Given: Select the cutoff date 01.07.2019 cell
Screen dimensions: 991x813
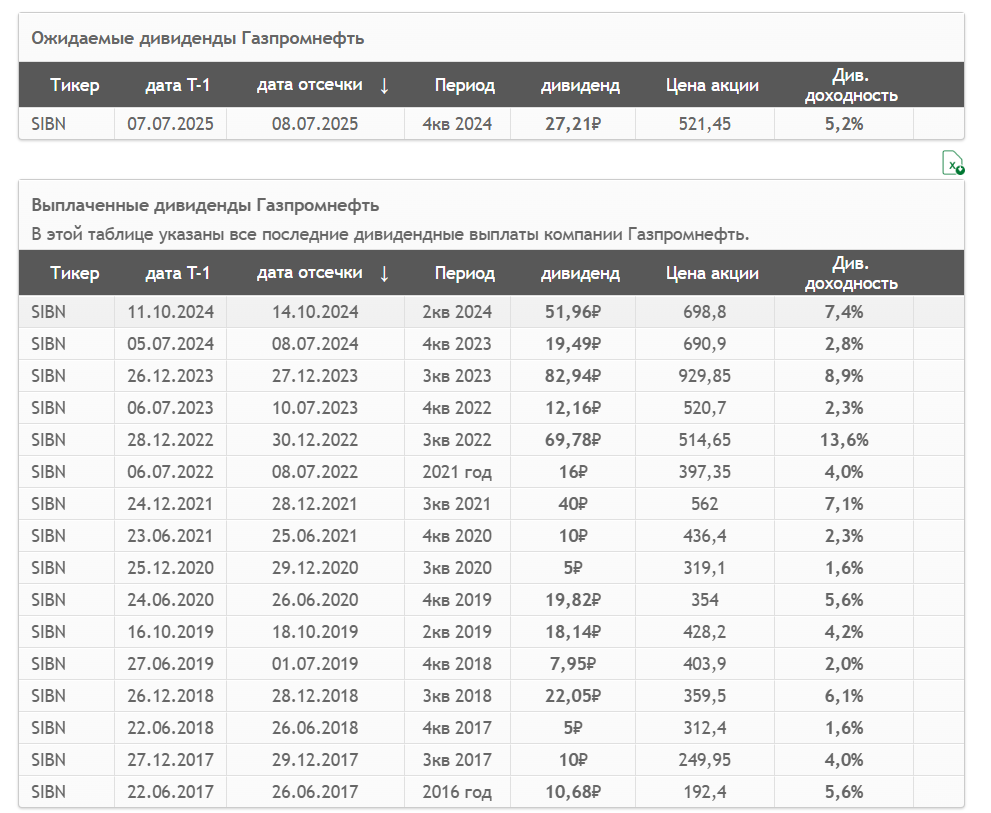Looking at the screenshot, I should pyautogui.click(x=315, y=664).
